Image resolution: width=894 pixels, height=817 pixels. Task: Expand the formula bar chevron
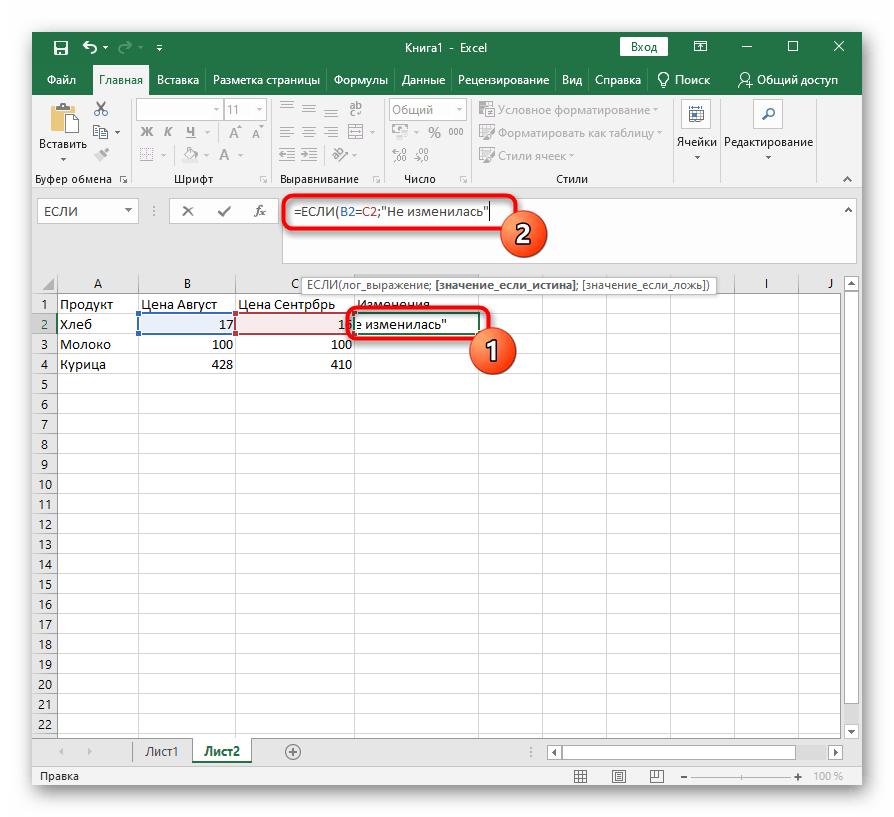(x=848, y=210)
